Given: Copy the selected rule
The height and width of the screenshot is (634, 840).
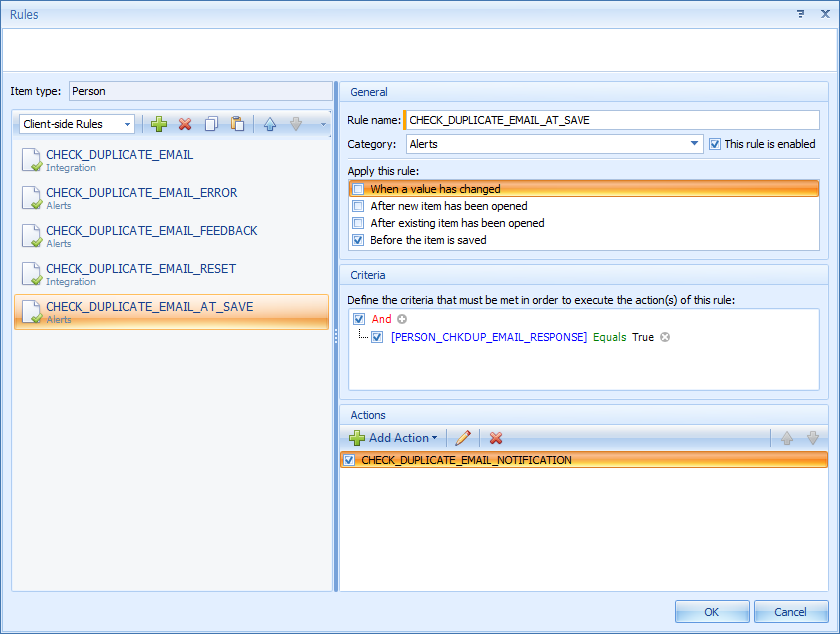Looking at the screenshot, I should [211, 124].
